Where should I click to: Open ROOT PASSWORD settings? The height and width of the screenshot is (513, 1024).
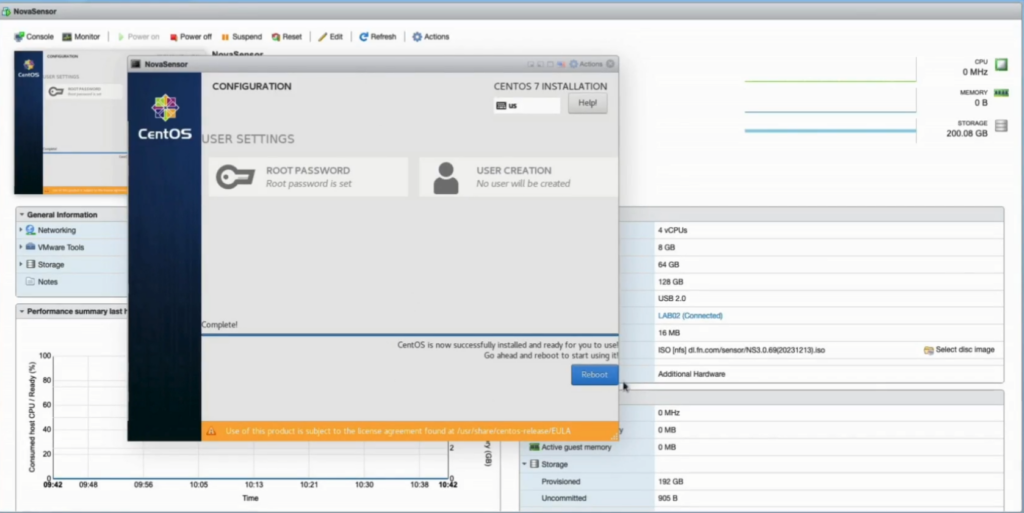[308, 177]
